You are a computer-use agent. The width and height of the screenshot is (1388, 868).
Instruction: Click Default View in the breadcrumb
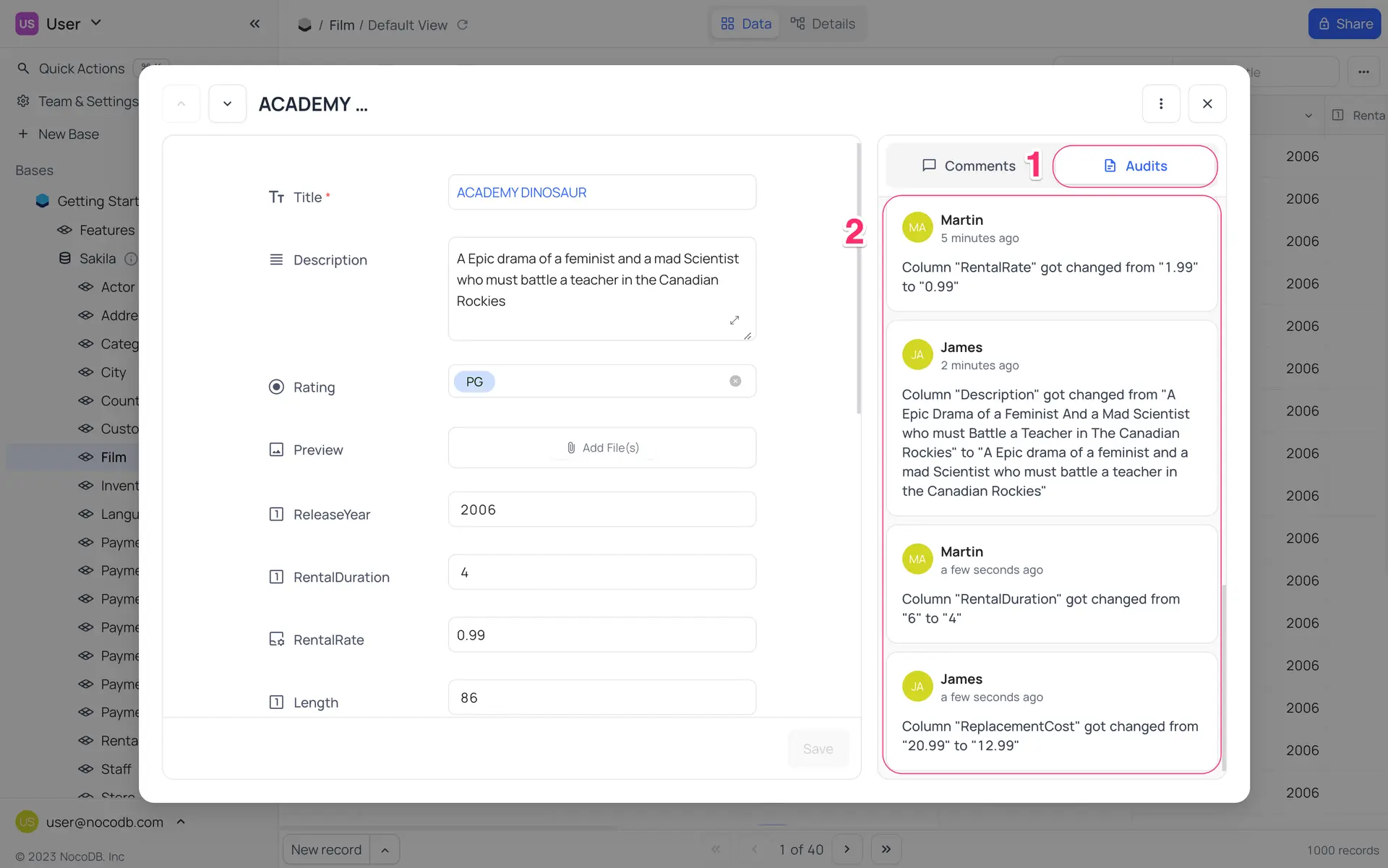pyautogui.click(x=408, y=25)
